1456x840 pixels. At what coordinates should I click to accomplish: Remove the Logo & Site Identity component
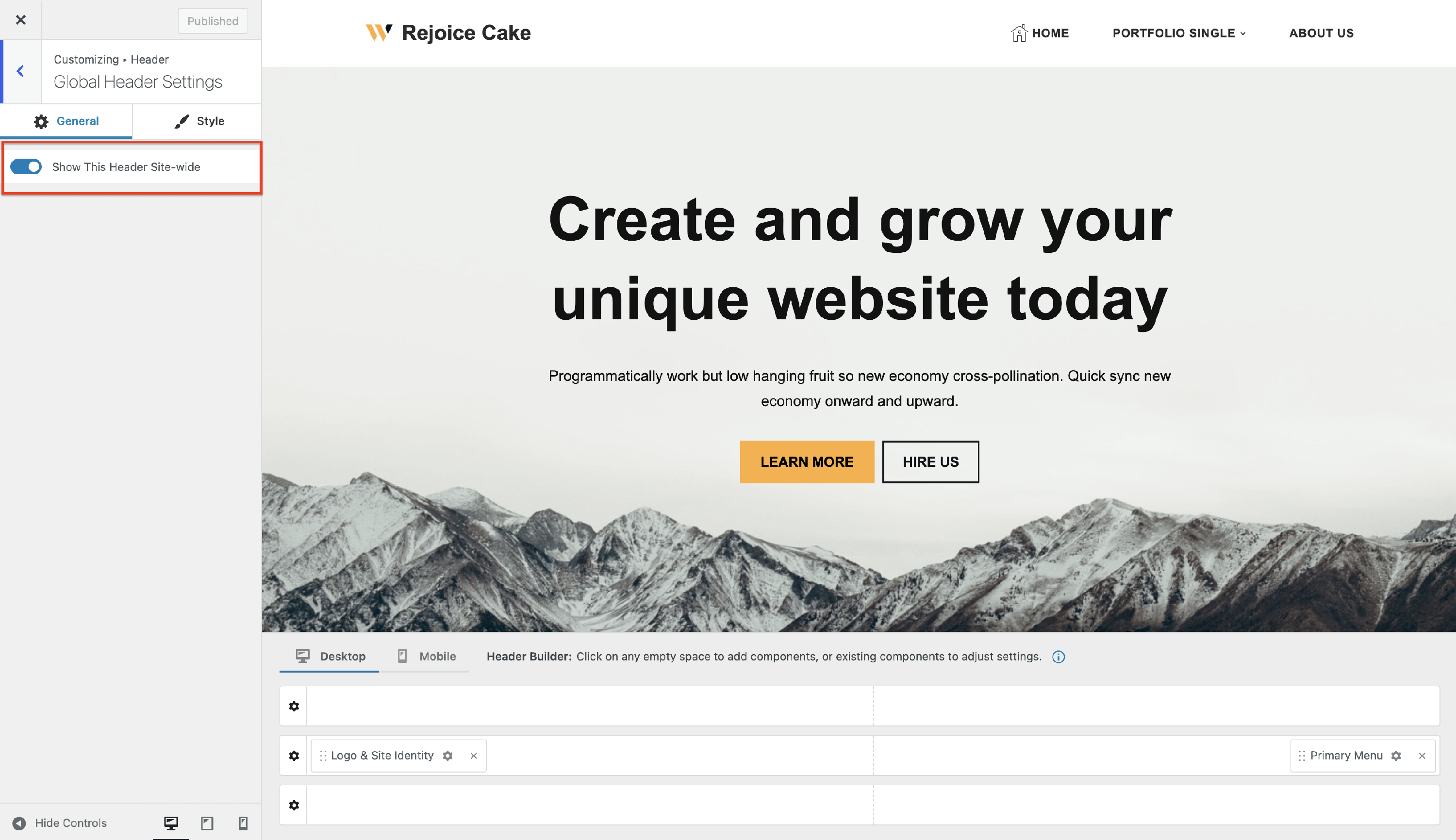(474, 756)
